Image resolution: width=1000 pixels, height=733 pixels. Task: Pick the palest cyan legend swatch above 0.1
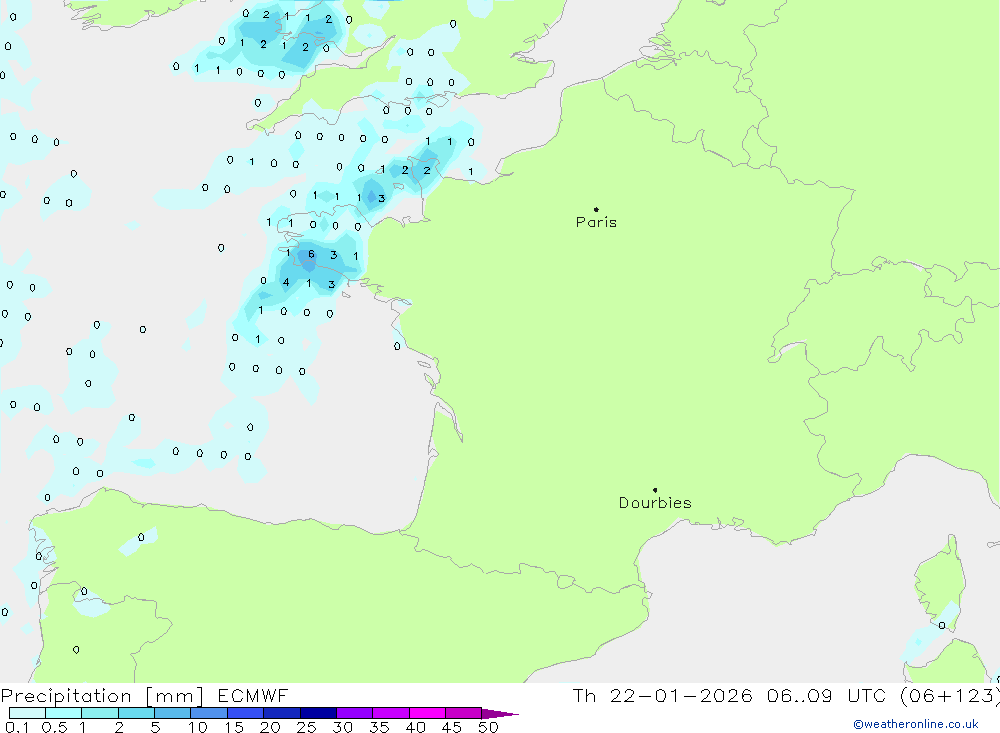(x=27, y=713)
